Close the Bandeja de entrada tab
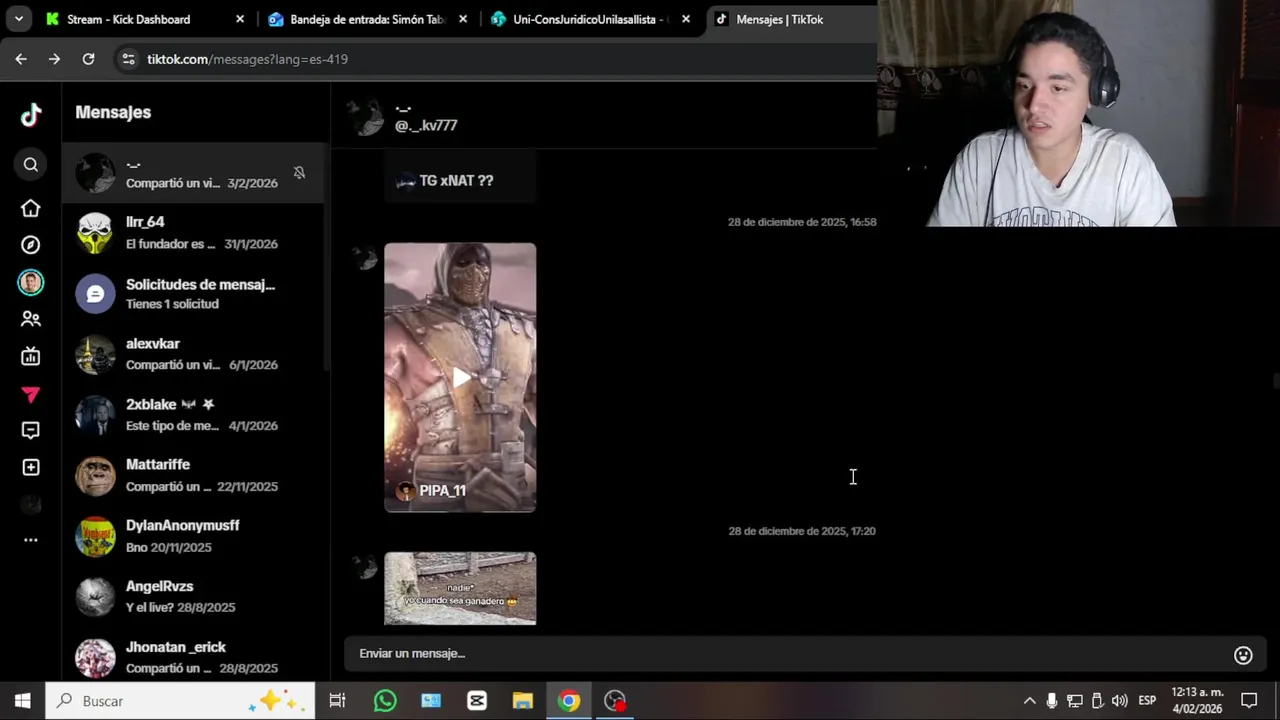The width and height of the screenshot is (1280, 720). click(x=463, y=19)
